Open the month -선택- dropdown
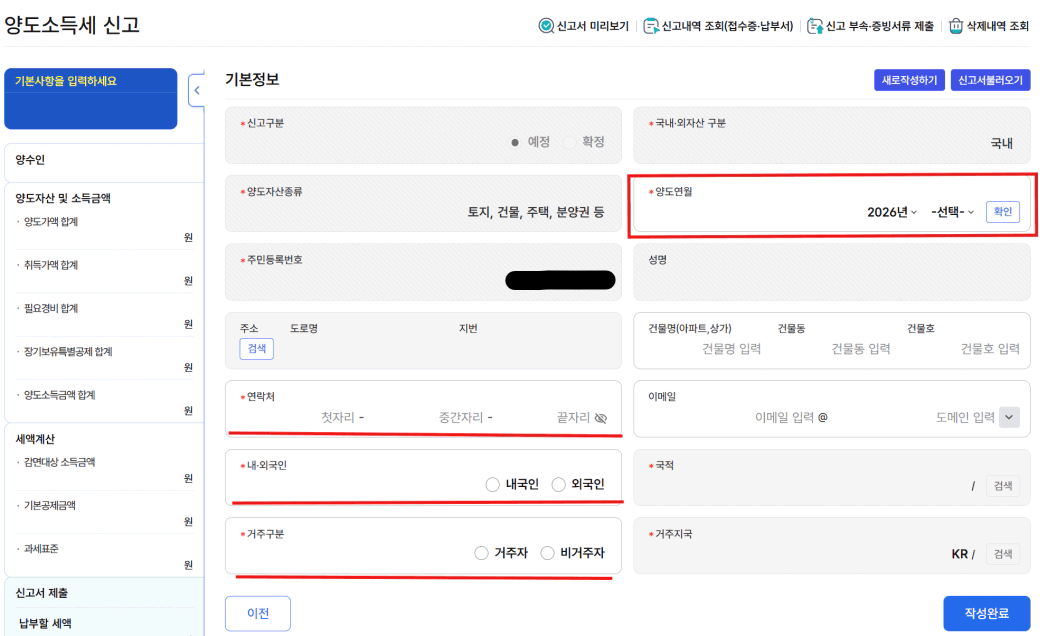The height and width of the screenshot is (636, 1047). 952,212
